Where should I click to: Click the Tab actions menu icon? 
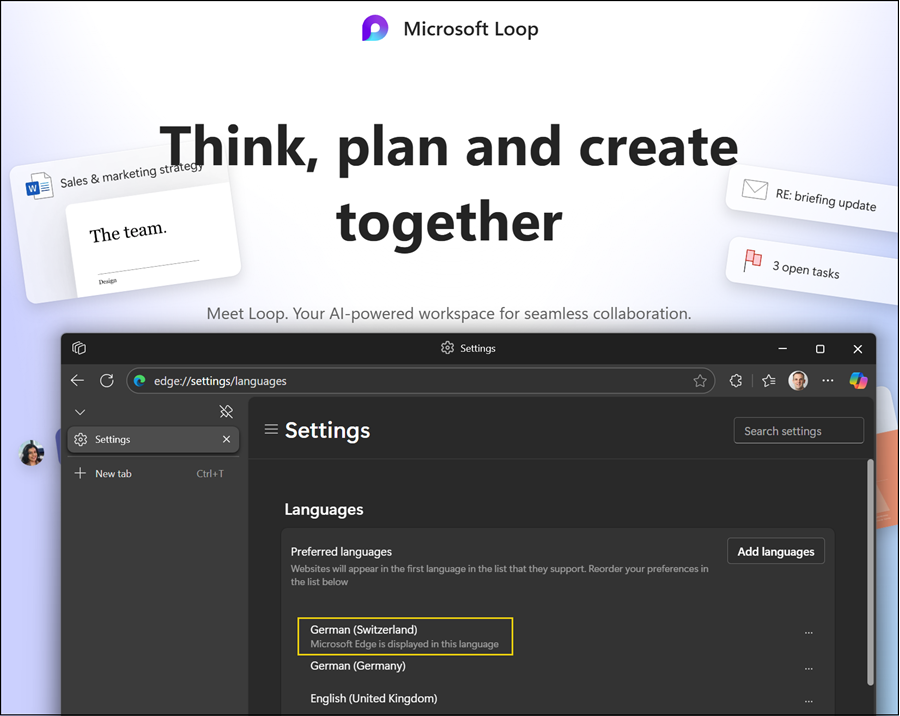79,348
